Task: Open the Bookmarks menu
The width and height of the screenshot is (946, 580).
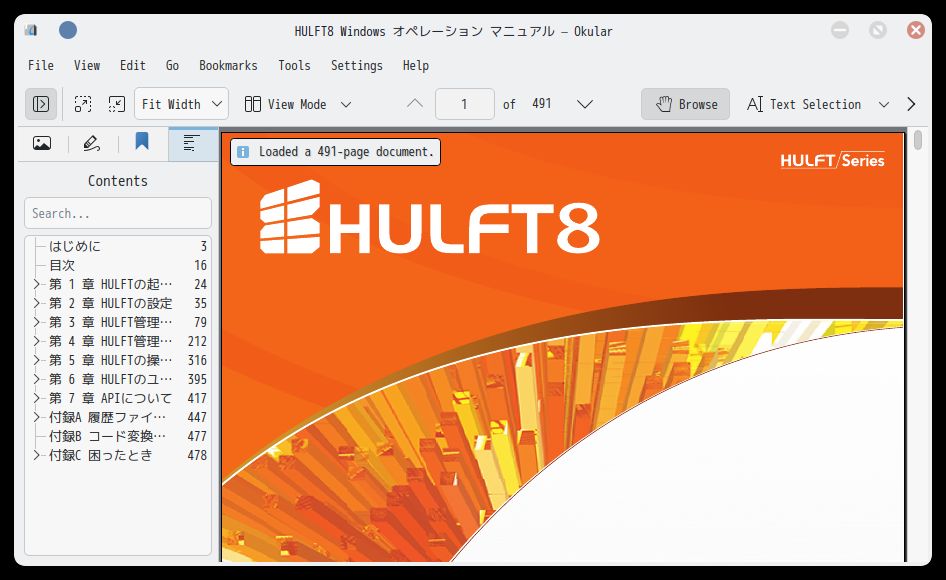Action: 228,65
